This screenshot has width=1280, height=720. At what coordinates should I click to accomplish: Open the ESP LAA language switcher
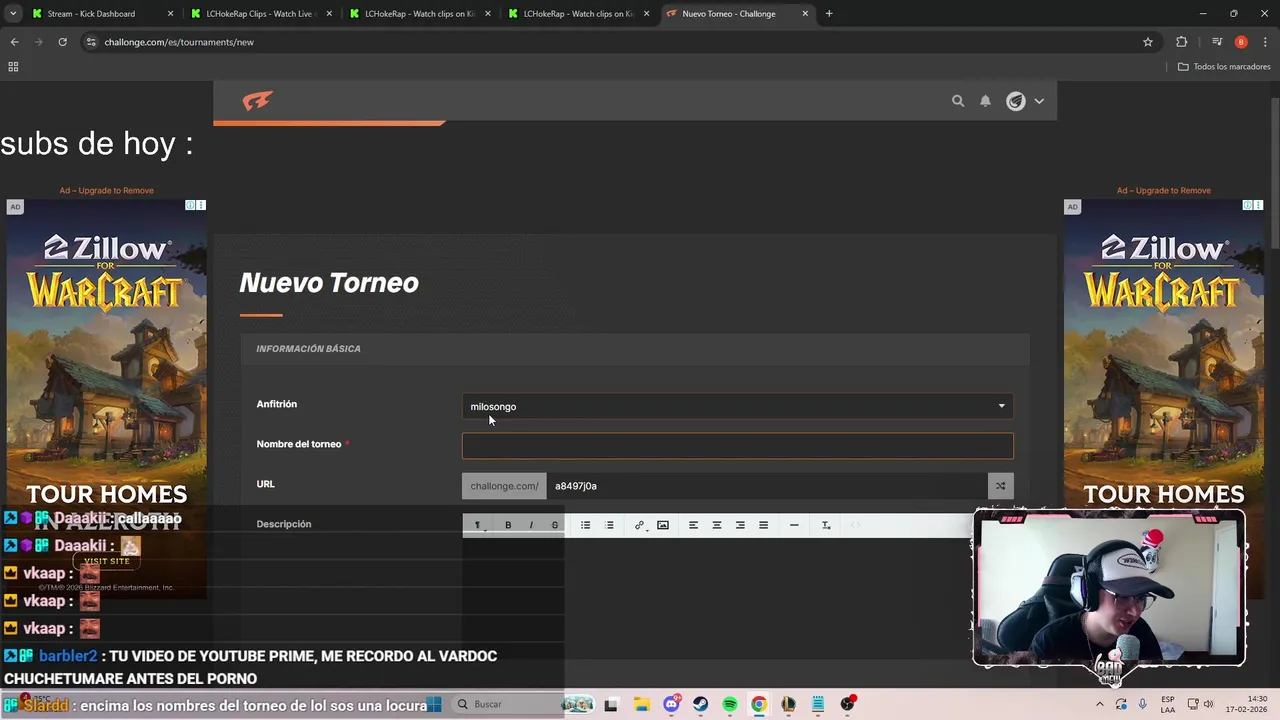click(x=1168, y=704)
